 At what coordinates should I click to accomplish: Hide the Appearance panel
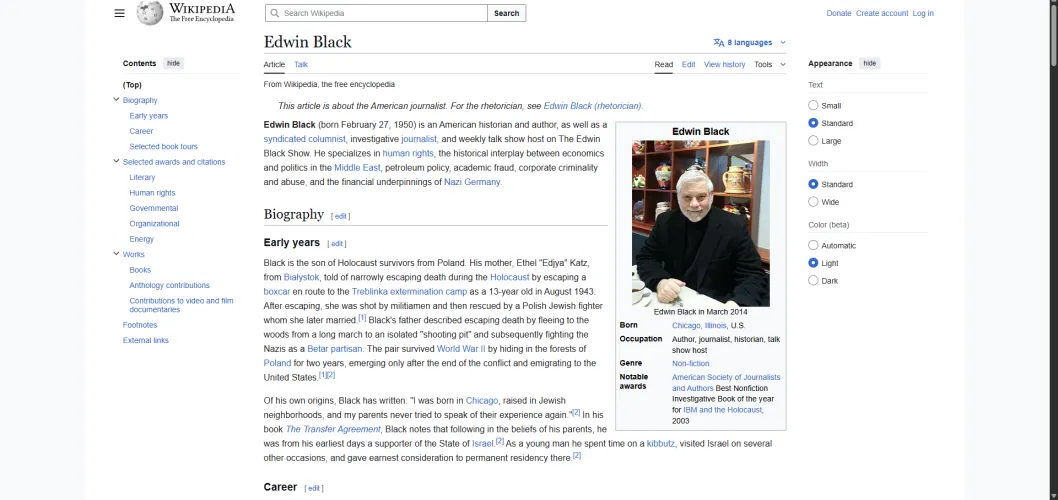point(869,63)
